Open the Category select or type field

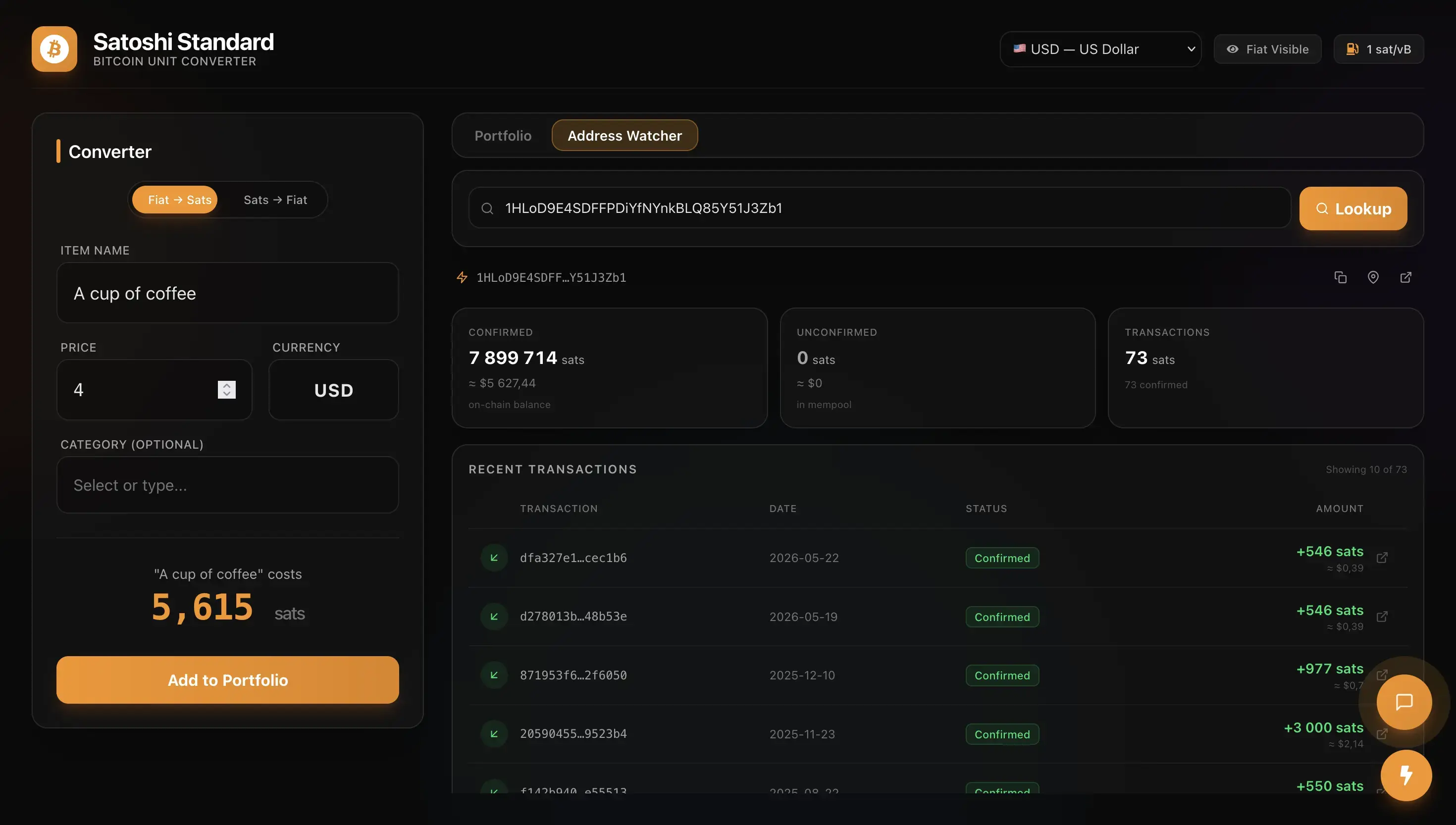[x=228, y=485]
